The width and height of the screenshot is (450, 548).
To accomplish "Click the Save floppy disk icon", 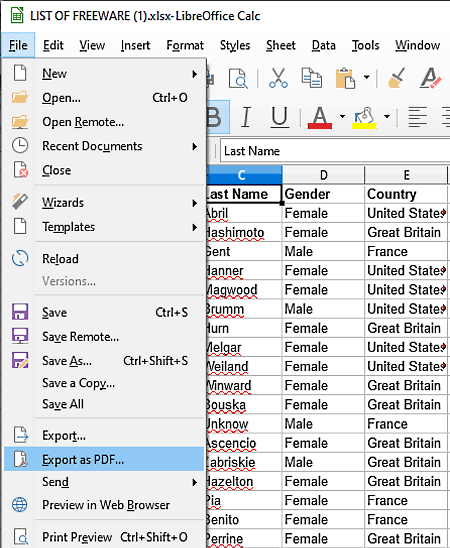I will coord(20,312).
